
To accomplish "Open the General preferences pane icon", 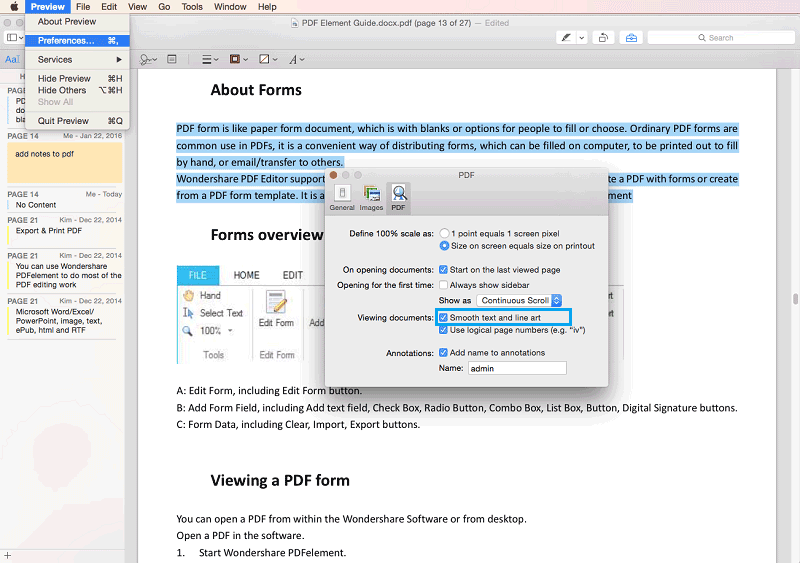I will pyautogui.click(x=342, y=198).
